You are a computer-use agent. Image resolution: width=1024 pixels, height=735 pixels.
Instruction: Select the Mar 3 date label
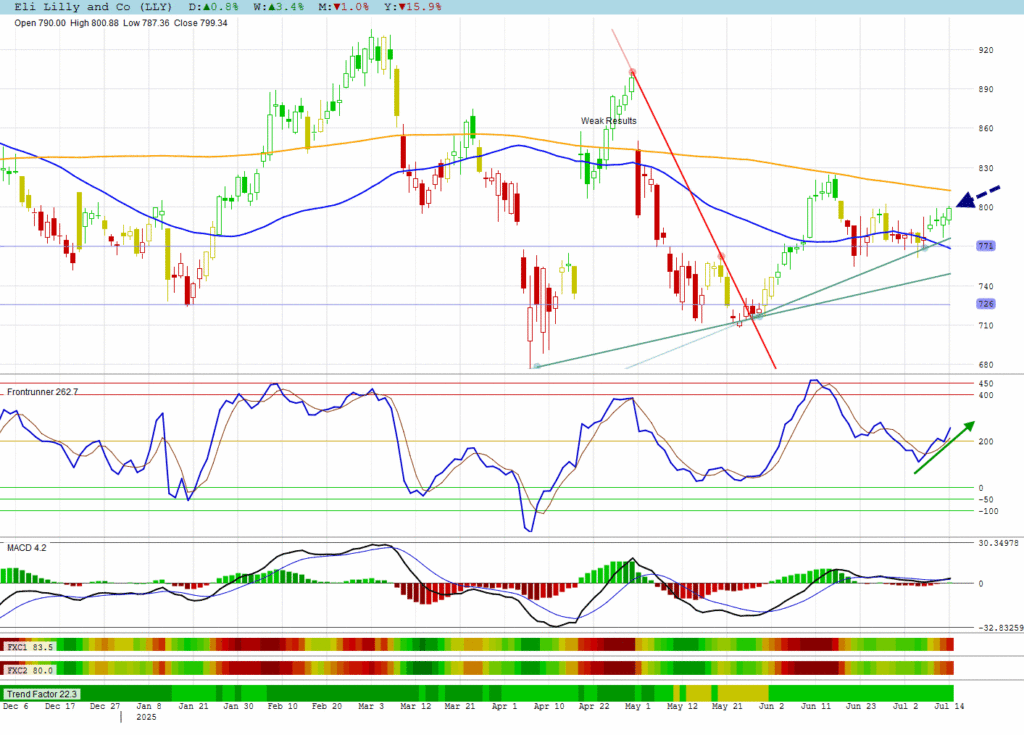(x=371, y=706)
